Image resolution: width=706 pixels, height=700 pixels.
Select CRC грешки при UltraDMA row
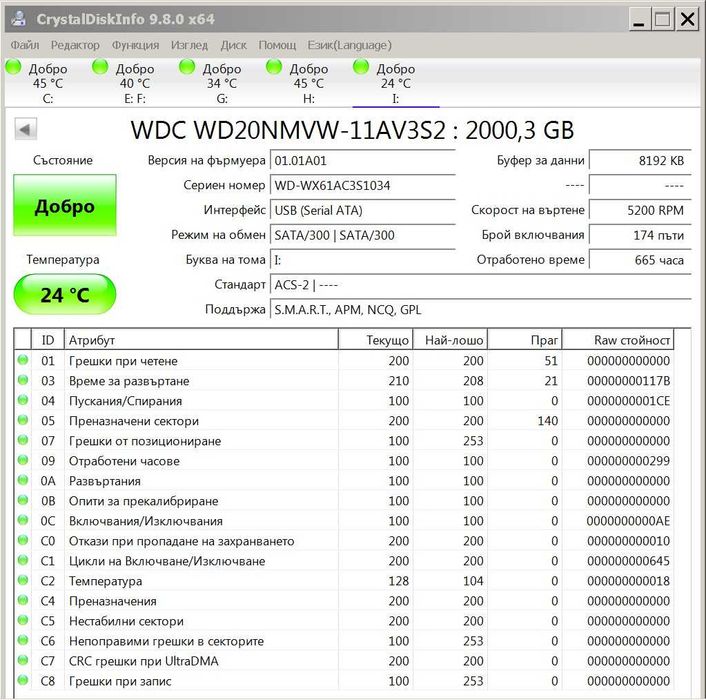(344, 661)
